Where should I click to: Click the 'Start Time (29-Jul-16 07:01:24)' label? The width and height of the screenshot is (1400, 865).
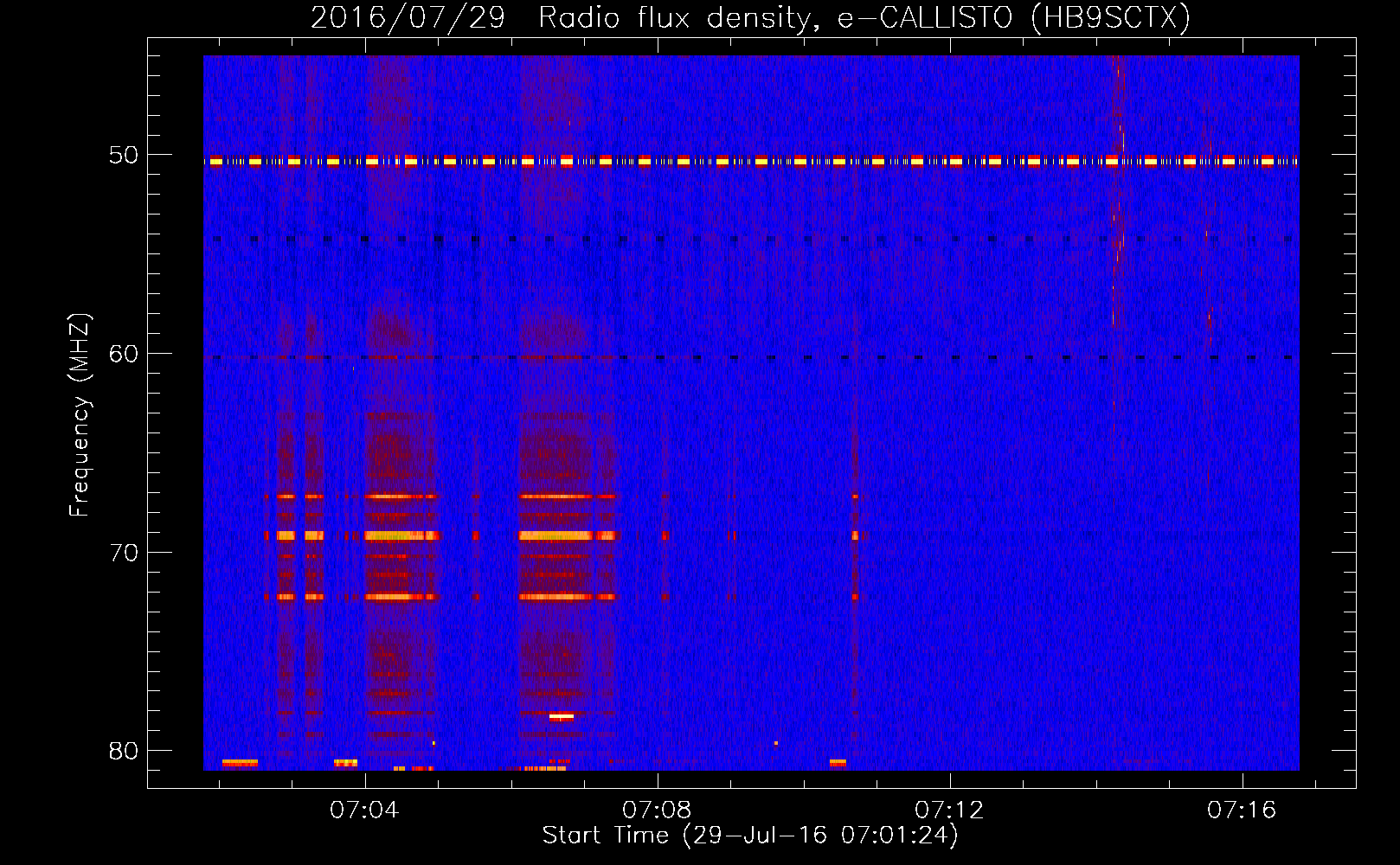coord(750,836)
